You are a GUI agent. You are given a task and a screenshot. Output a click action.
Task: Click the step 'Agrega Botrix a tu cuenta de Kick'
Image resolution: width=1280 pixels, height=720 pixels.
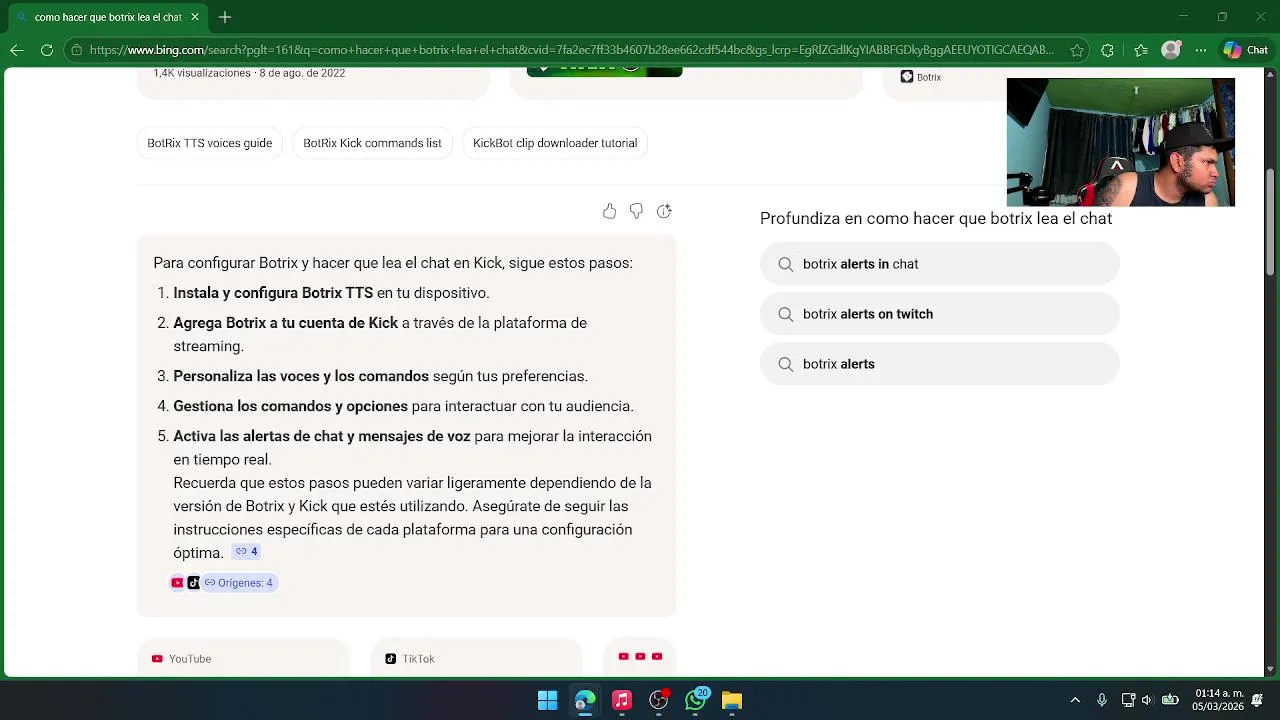coord(285,323)
